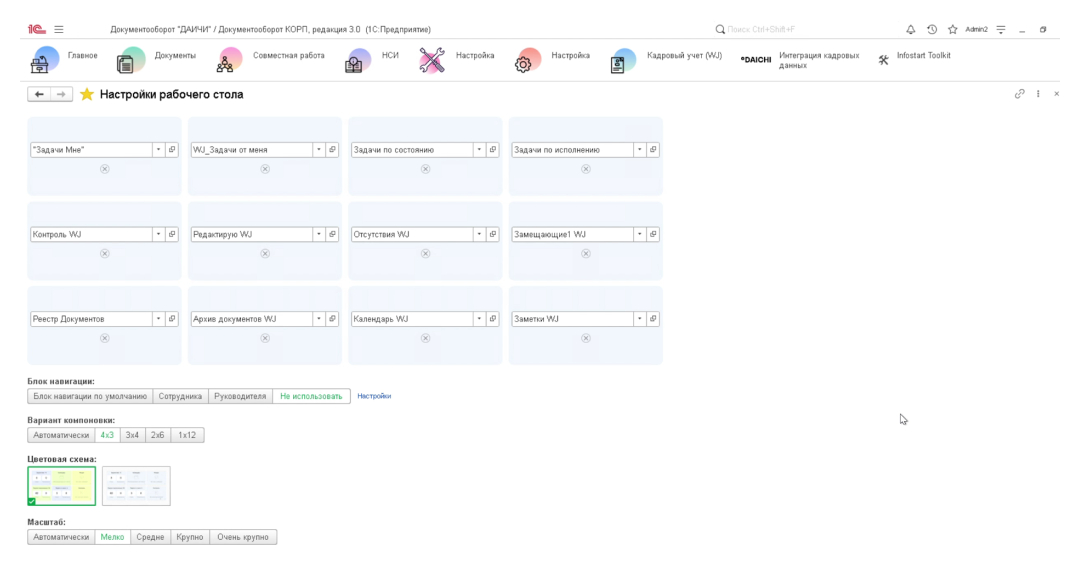Choose the second blue color scheme thumbnail
1080x573 pixels.
[136, 486]
